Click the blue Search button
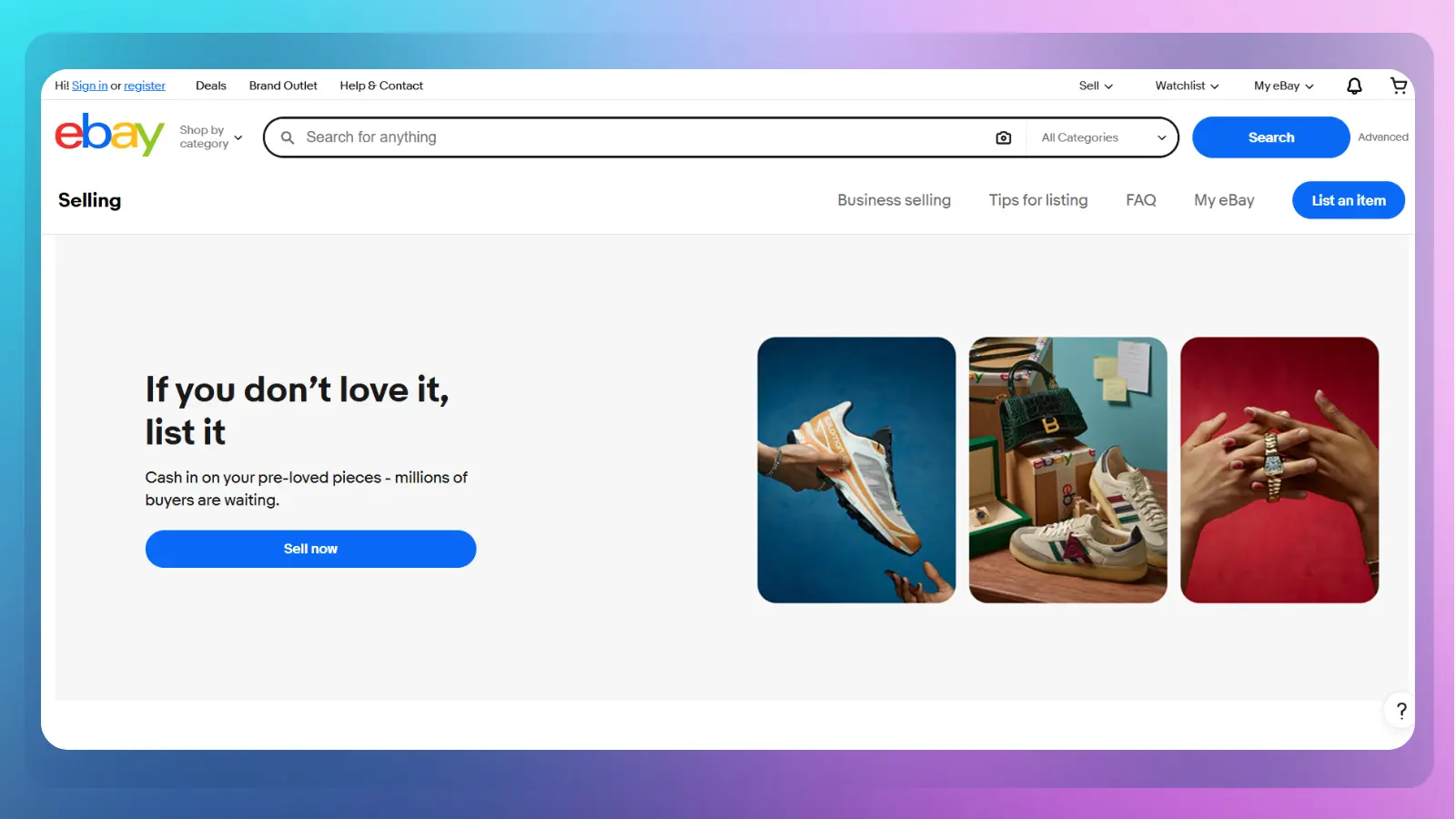This screenshot has width=1456, height=819. [x=1270, y=137]
